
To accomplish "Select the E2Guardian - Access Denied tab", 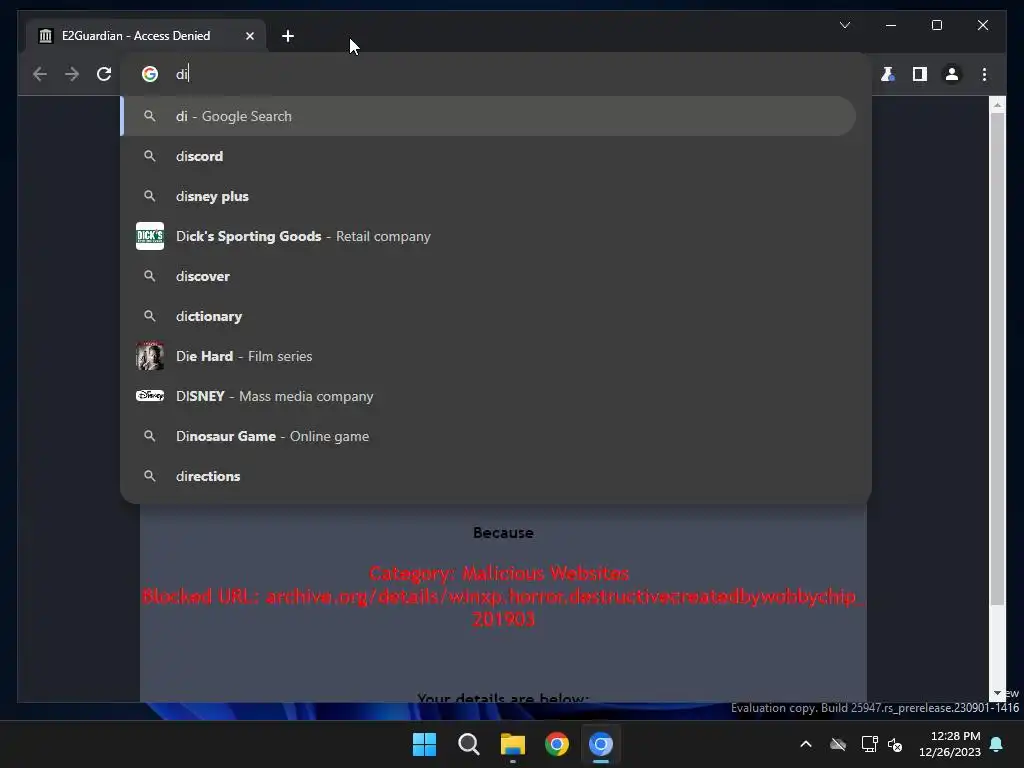I will 145,36.
